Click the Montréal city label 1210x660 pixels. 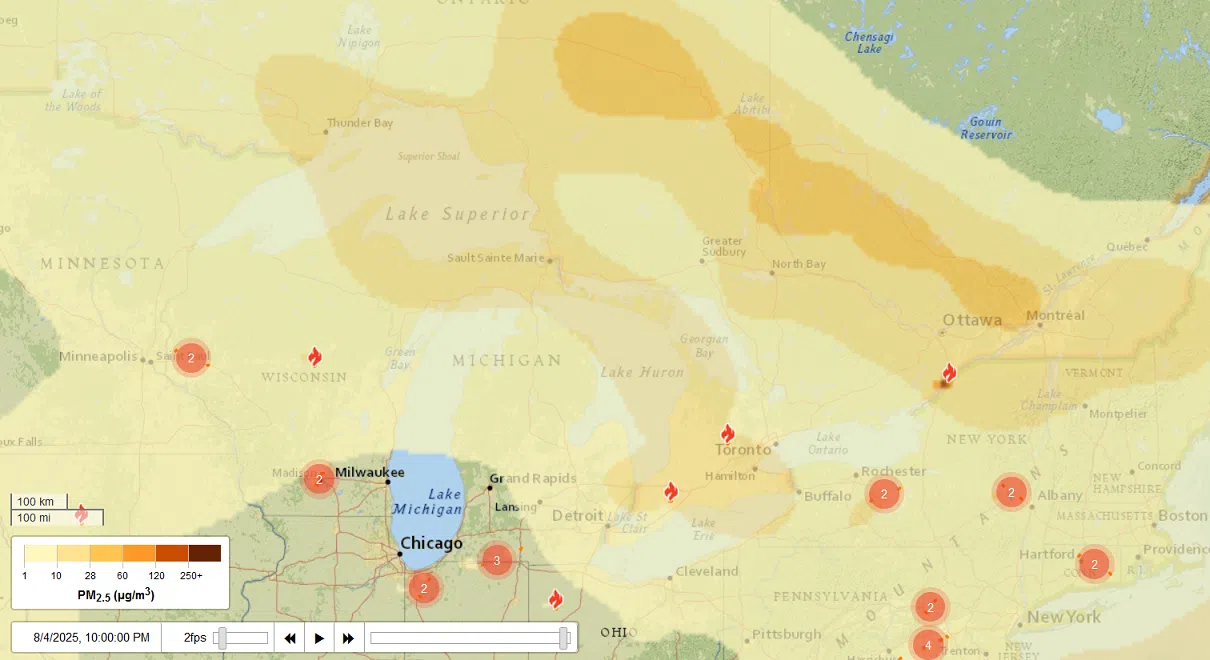(x=1055, y=315)
